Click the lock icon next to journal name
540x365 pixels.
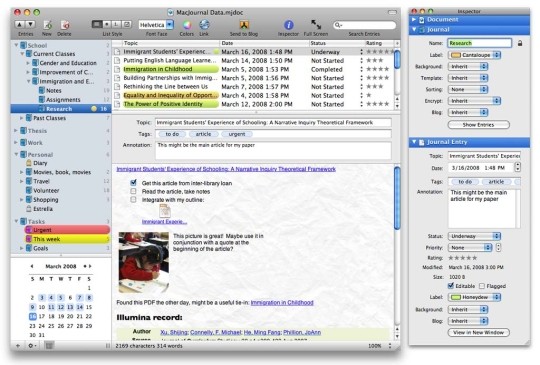coord(520,43)
